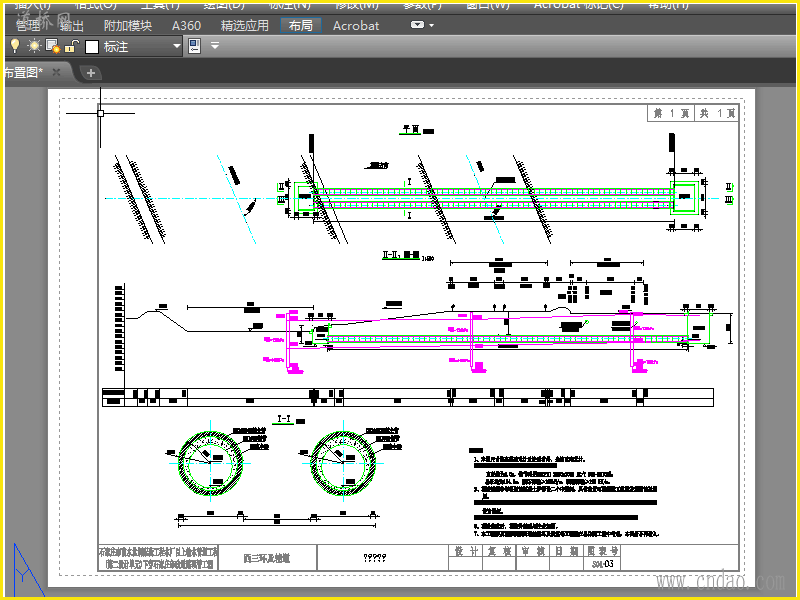The width and height of the screenshot is (800, 600).
Task: Open the 帮助(H) menu
Action: point(668,5)
